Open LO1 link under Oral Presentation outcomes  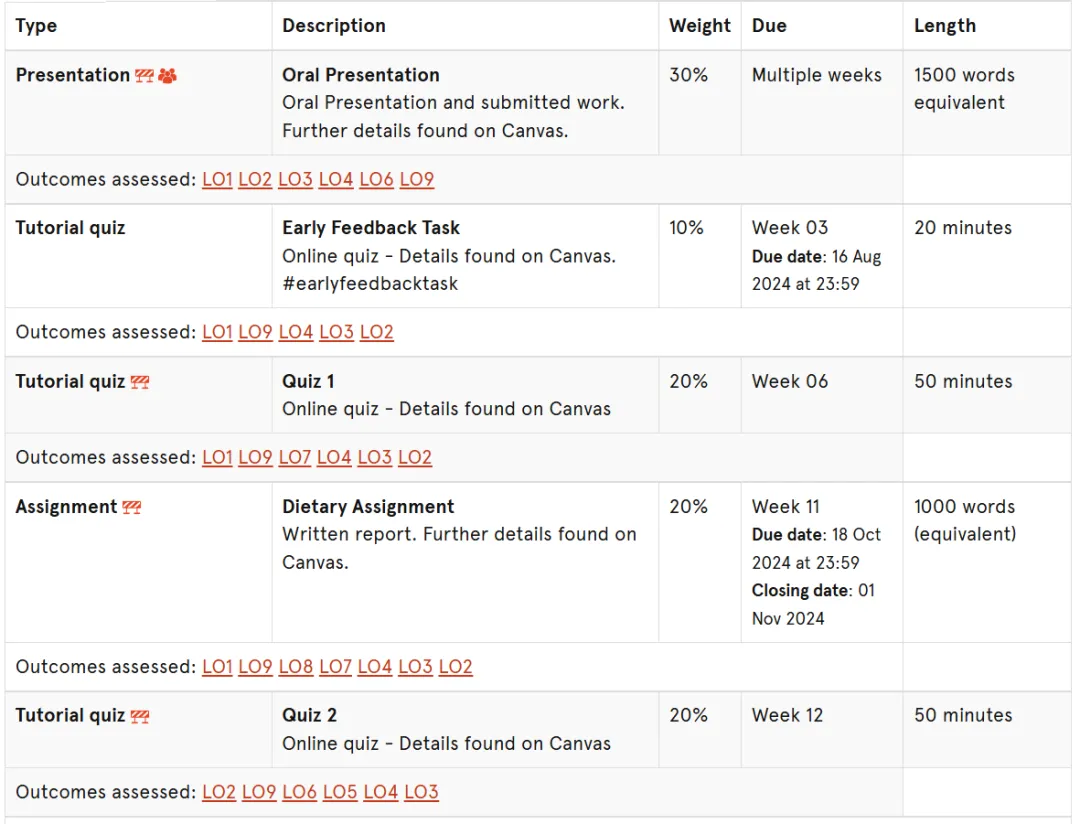217,180
